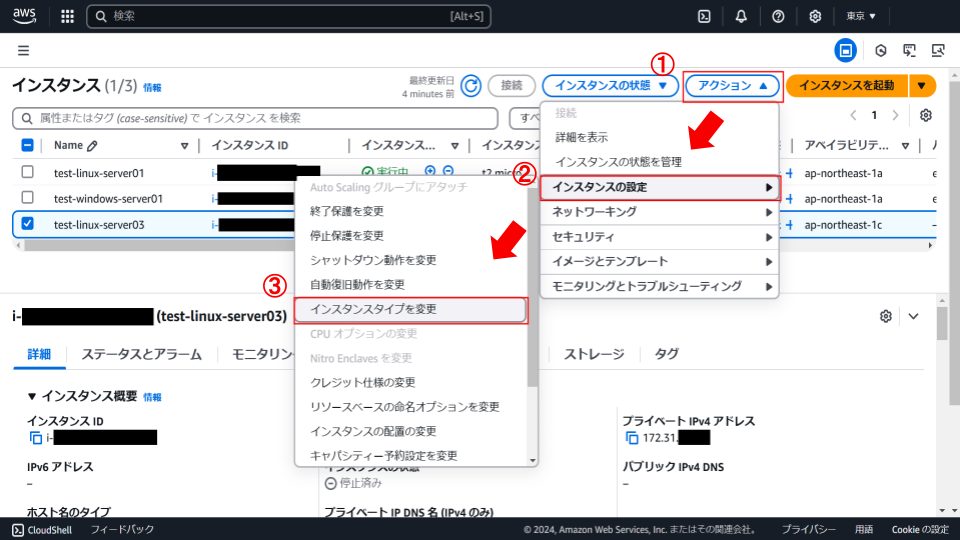Open the フィードバック link in footer

click(x=122, y=530)
